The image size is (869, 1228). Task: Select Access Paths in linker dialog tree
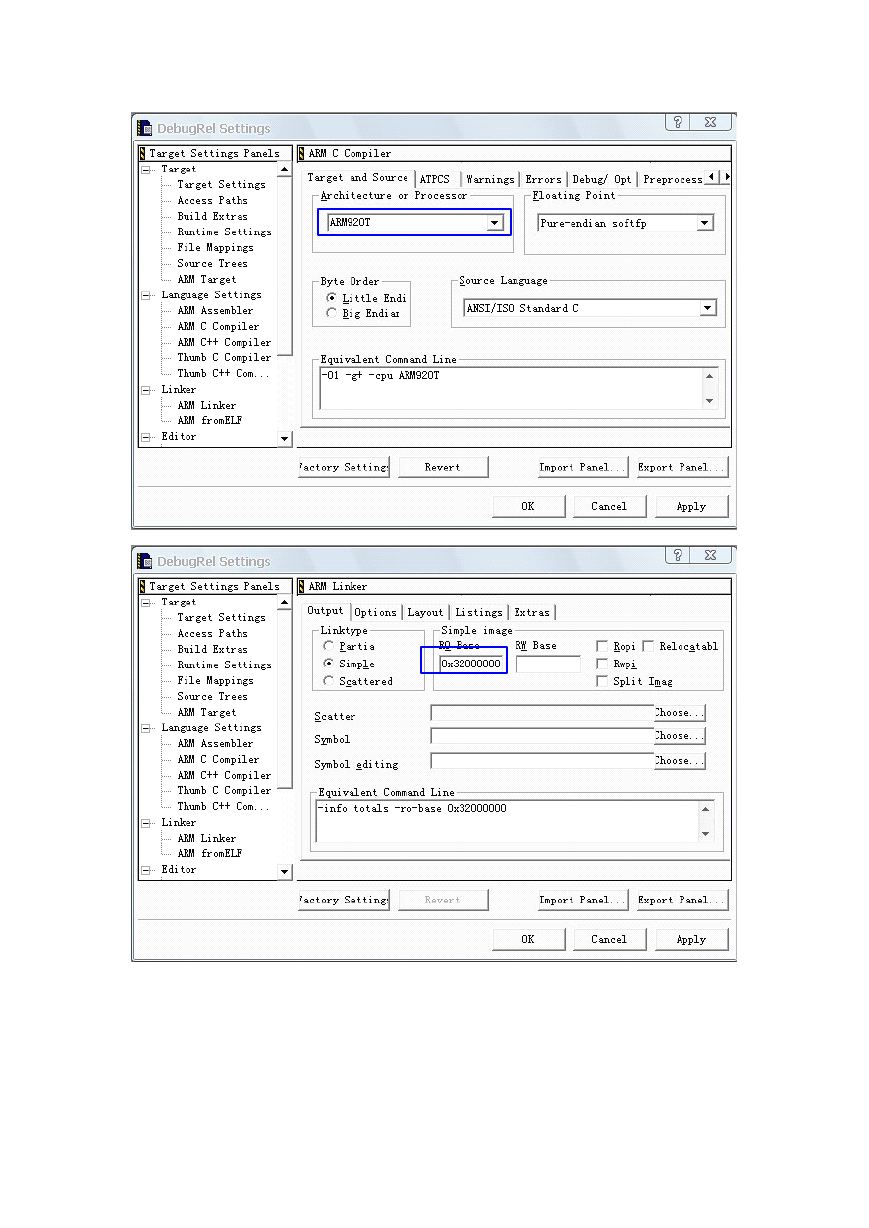212,633
